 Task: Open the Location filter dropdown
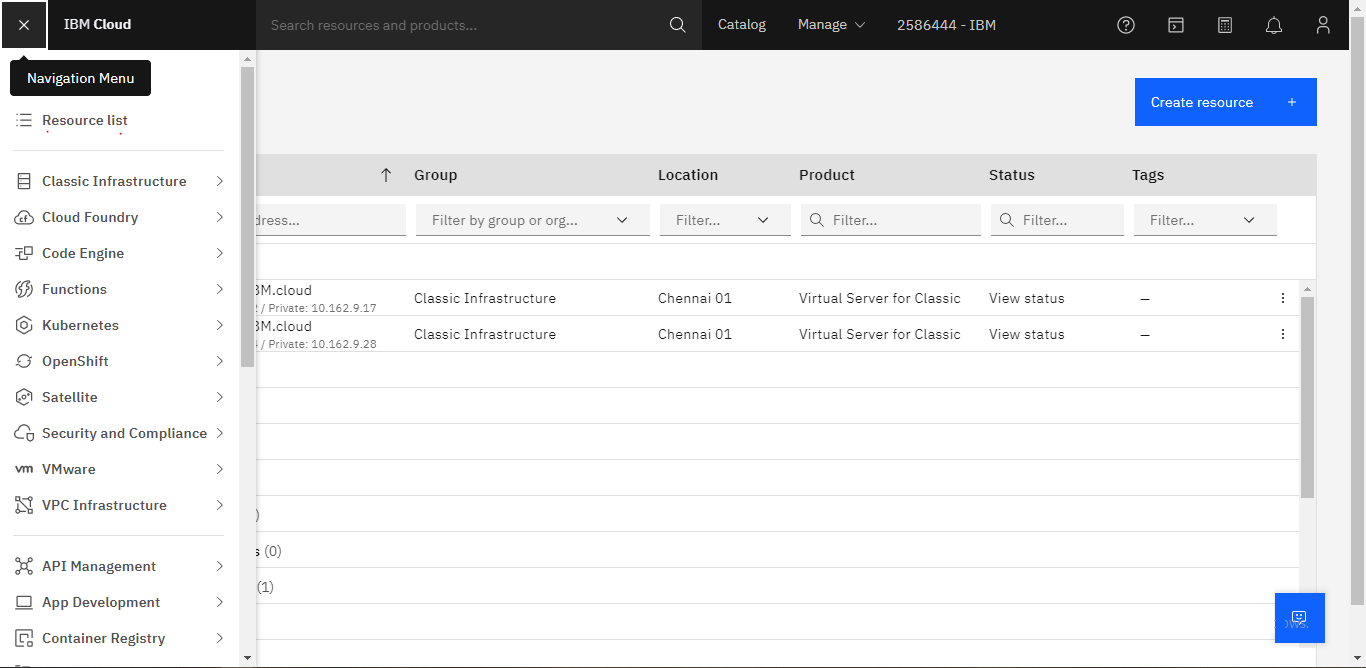[x=724, y=220]
